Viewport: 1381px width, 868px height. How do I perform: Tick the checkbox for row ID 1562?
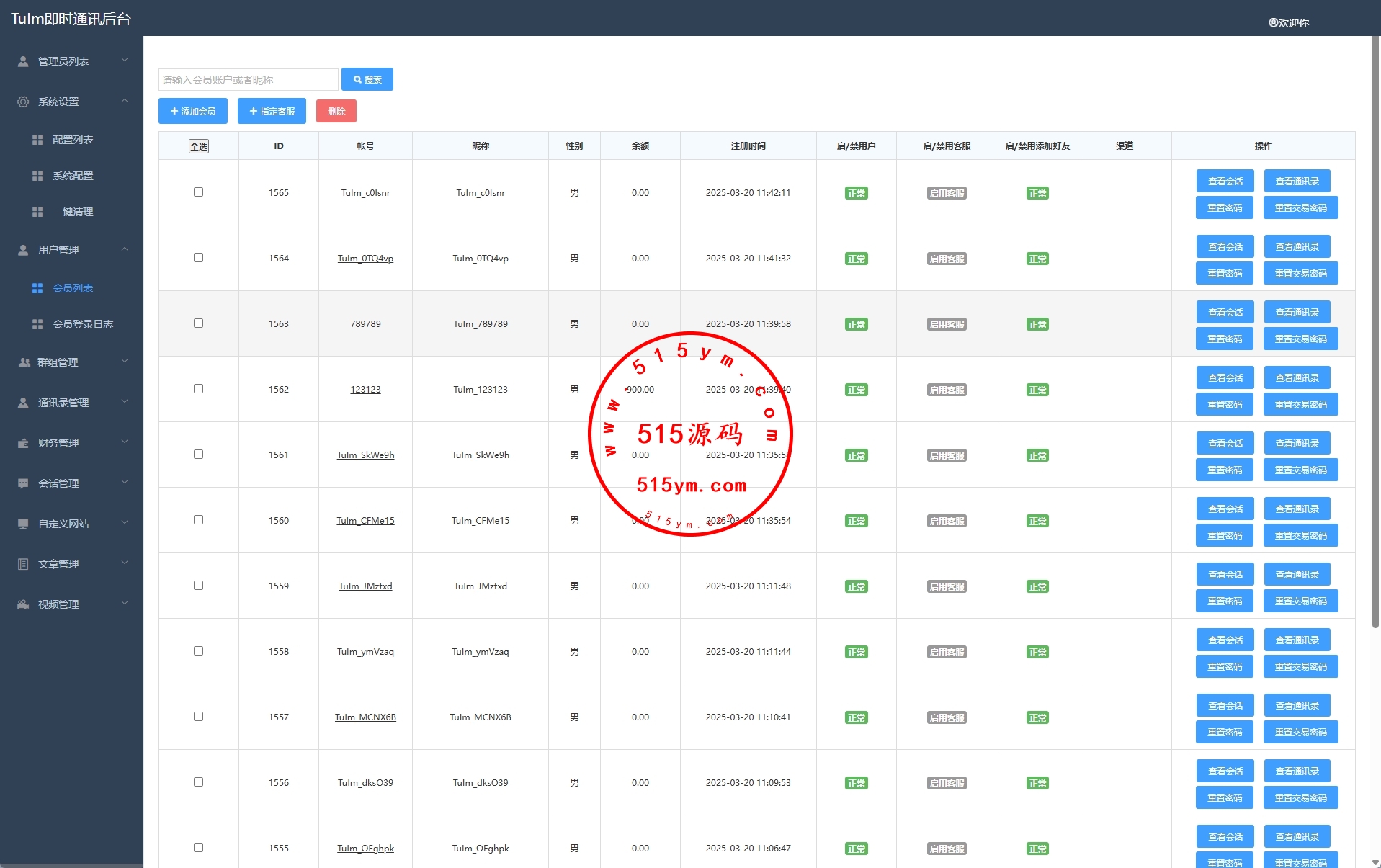point(198,389)
